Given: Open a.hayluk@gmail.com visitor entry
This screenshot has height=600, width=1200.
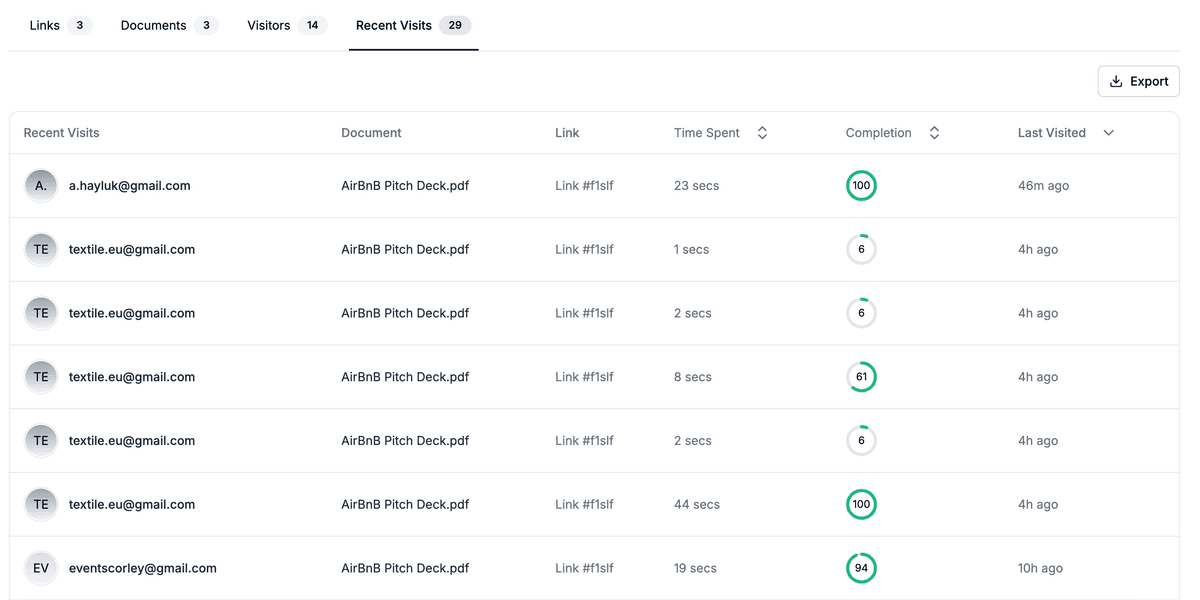Looking at the screenshot, I should point(129,186).
